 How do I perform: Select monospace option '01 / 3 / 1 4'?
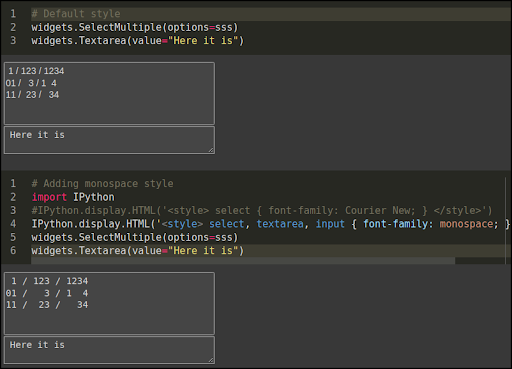click(x=109, y=293)
